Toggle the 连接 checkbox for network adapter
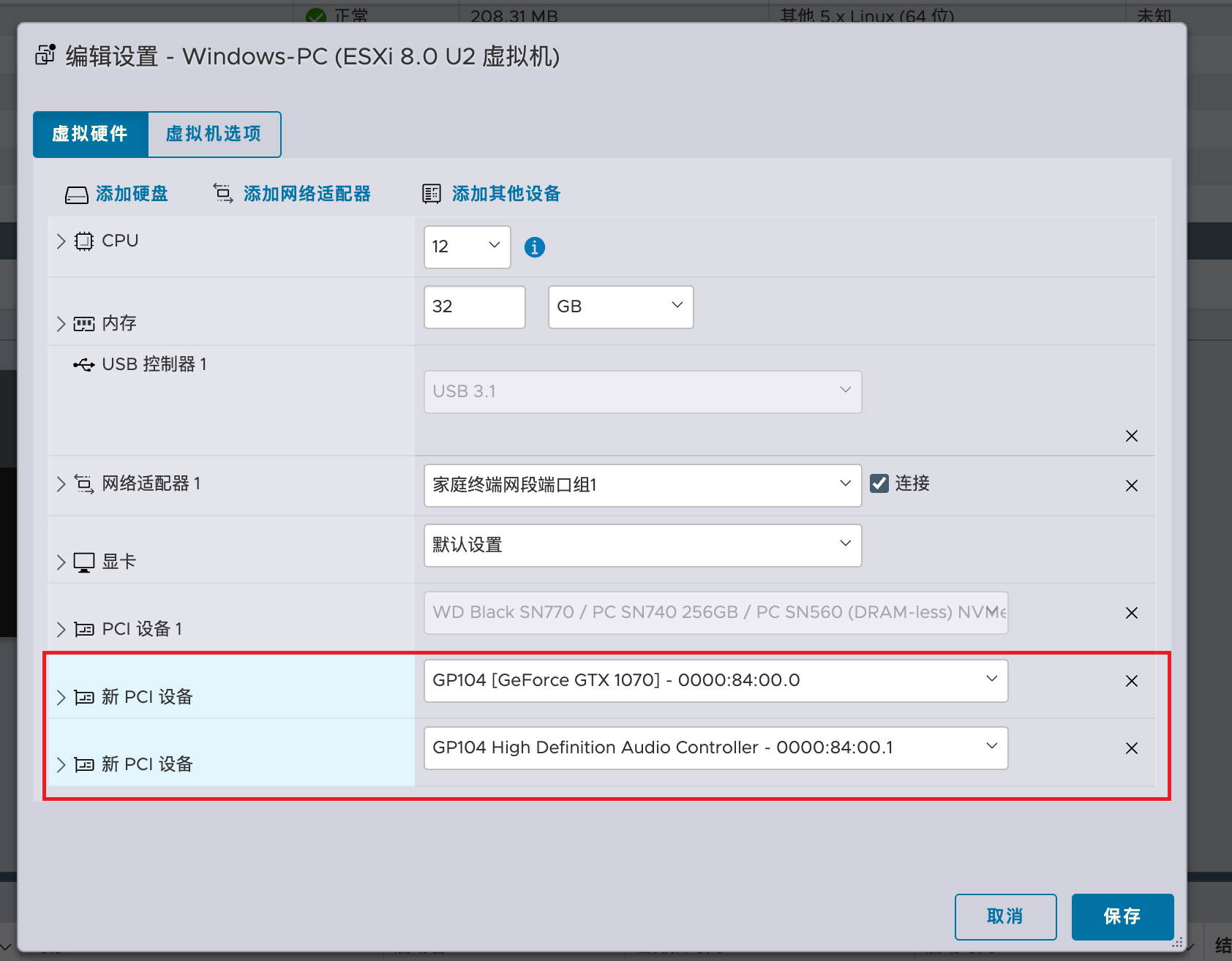1232x961 pixels. [x=879, y=483]
